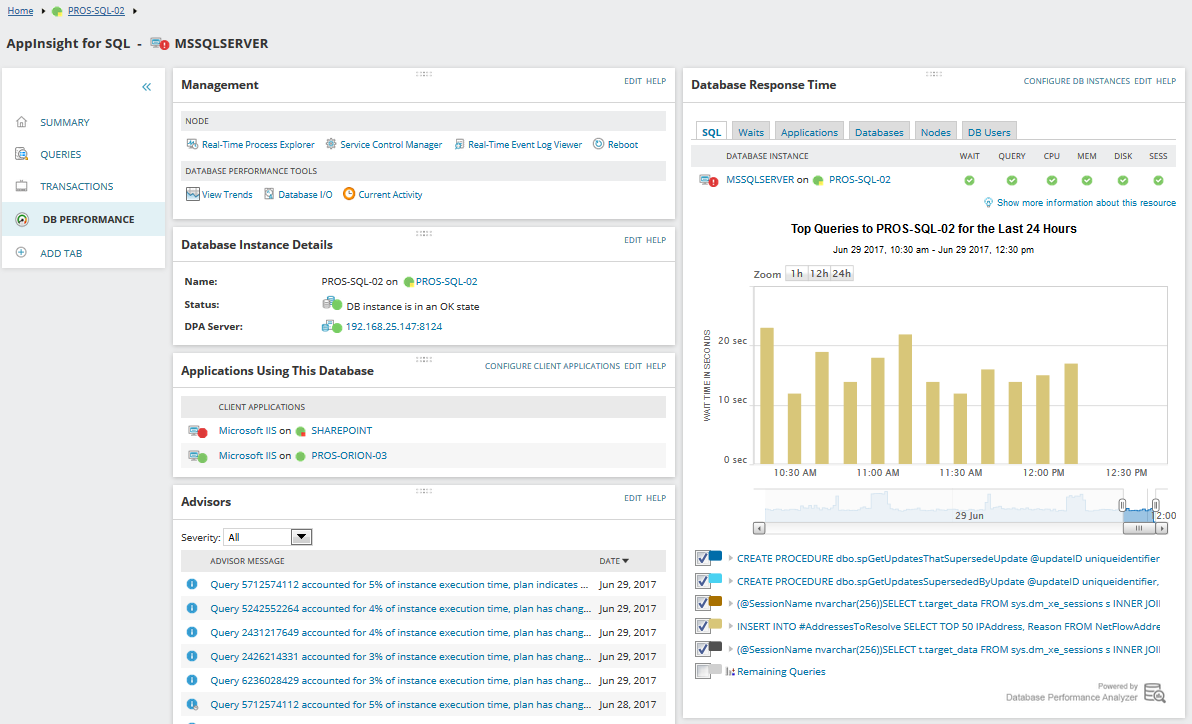Click the PROS-ORION-03 application status icon
Viewport: 1192px width, 724px height.
click(x=198, y=456)
